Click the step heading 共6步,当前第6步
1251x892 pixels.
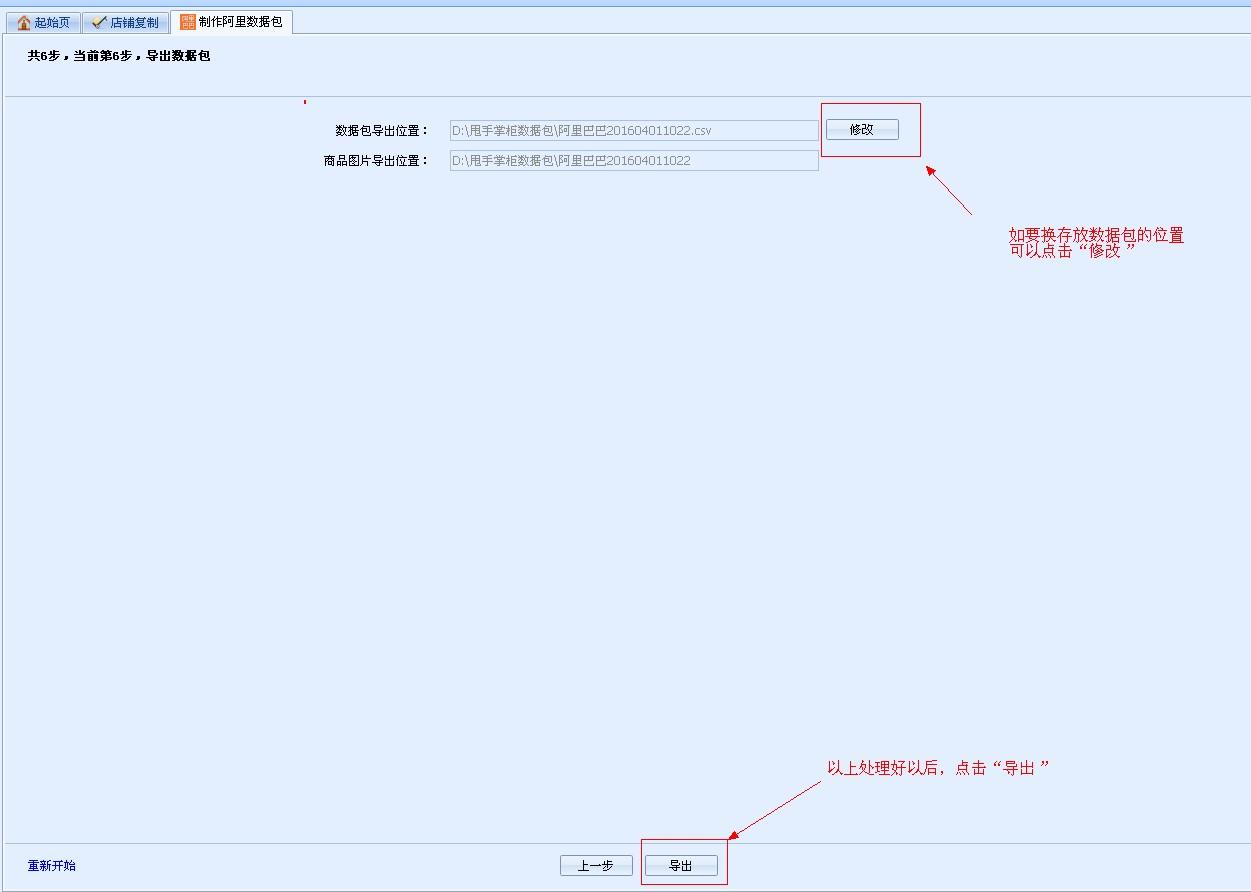[x=119, y=56]
